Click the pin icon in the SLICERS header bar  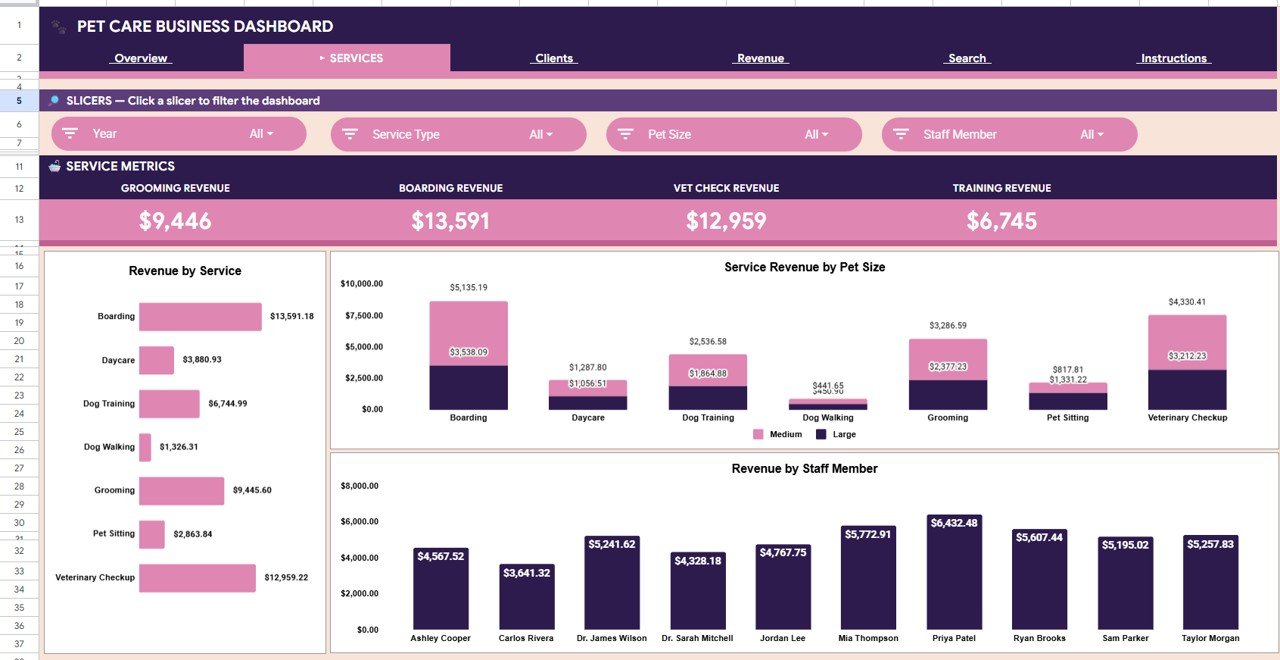click(53, 100)
